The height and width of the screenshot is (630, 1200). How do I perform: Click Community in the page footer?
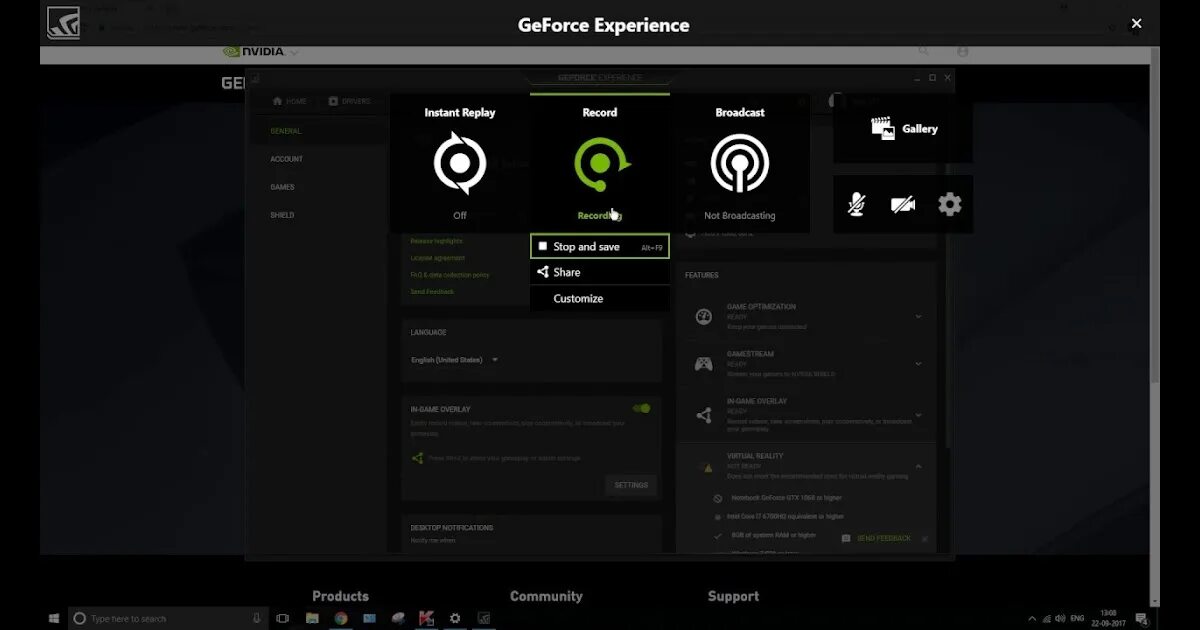546,596
